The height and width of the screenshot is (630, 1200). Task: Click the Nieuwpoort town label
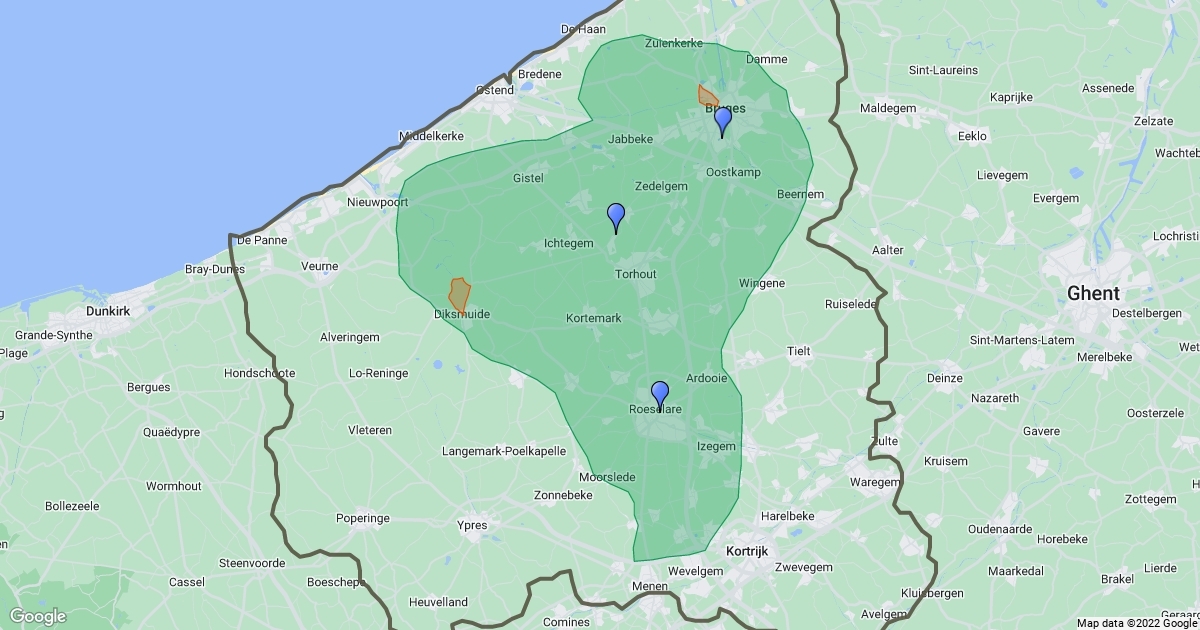[378, 201]
